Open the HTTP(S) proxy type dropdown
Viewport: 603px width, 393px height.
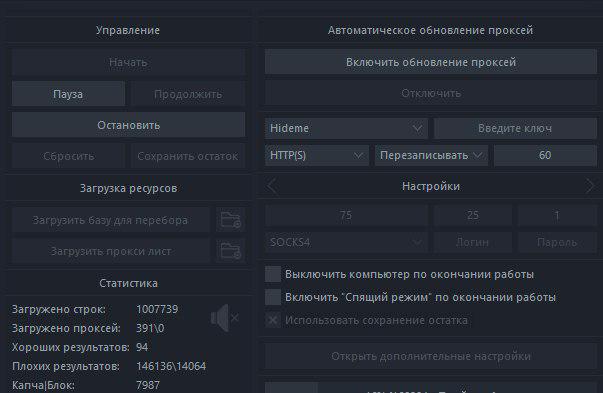[317, 155]
